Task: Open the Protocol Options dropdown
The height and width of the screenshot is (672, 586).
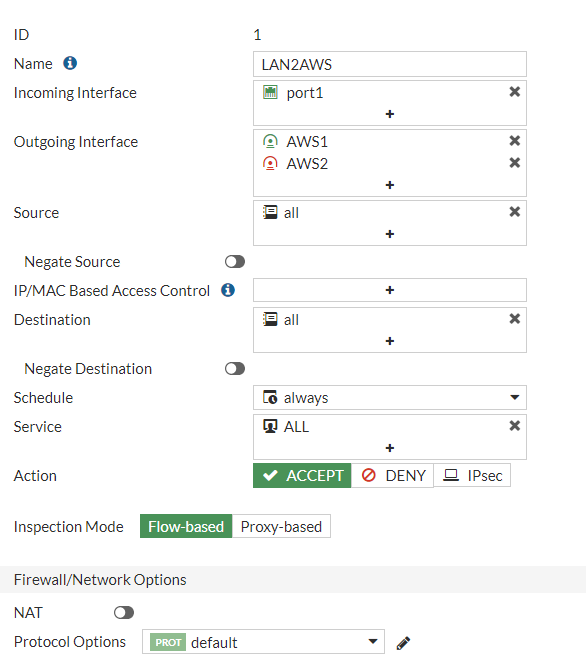Action: coord(263,642)
